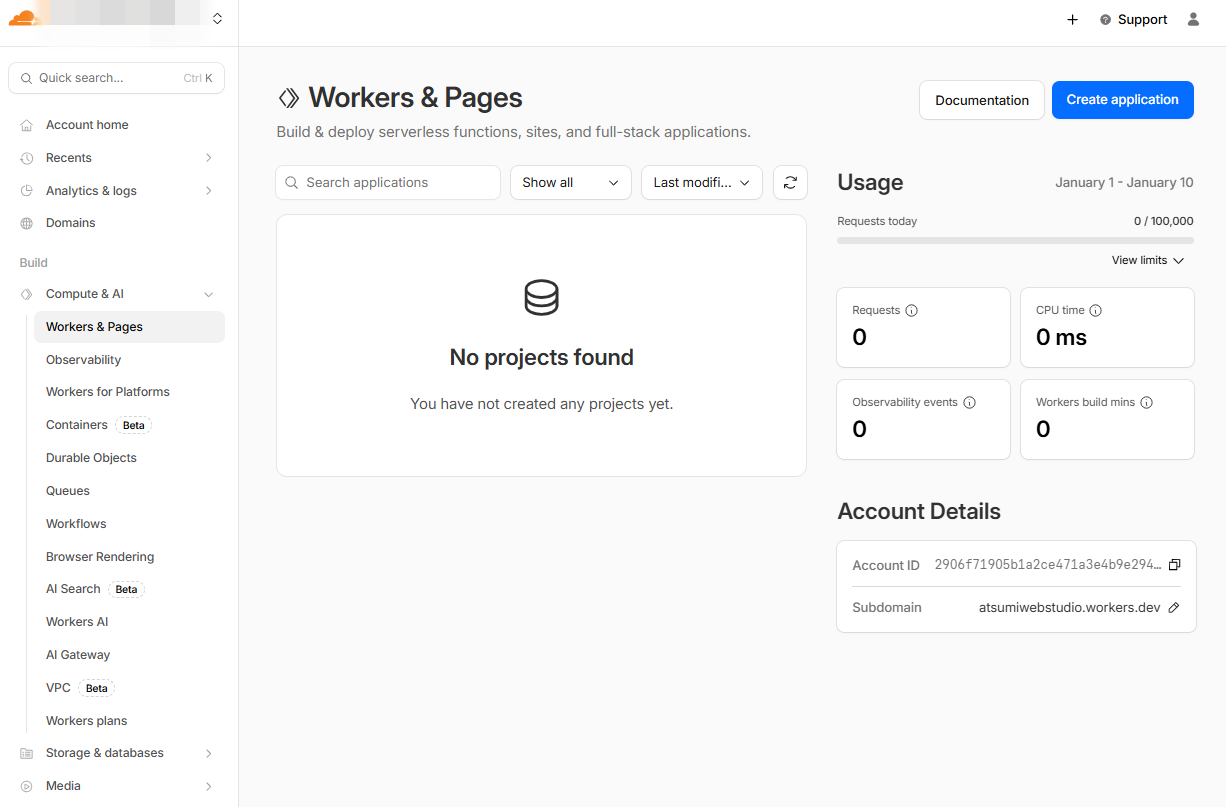This screenshot has width=1226, height=807.
Task: Expand View limits section
Action: coord(1147,260)
